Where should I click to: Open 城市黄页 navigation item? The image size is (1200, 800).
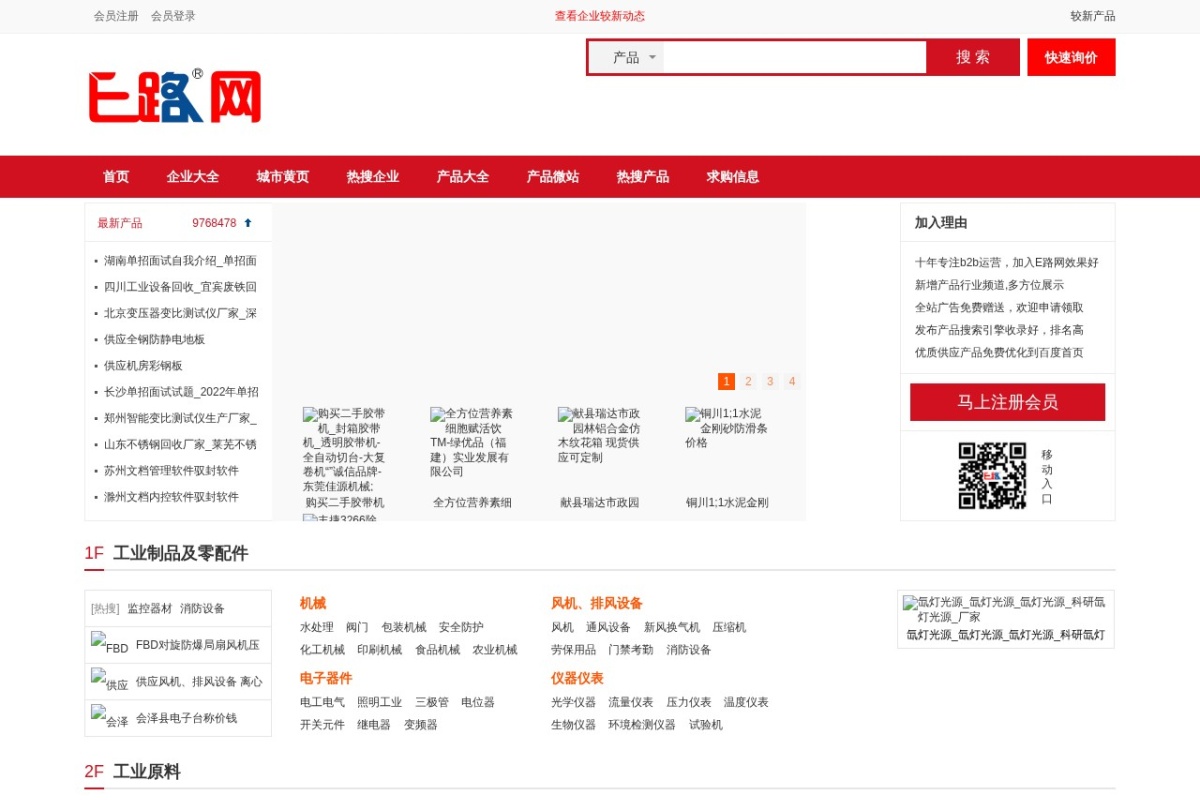[282, 177]
